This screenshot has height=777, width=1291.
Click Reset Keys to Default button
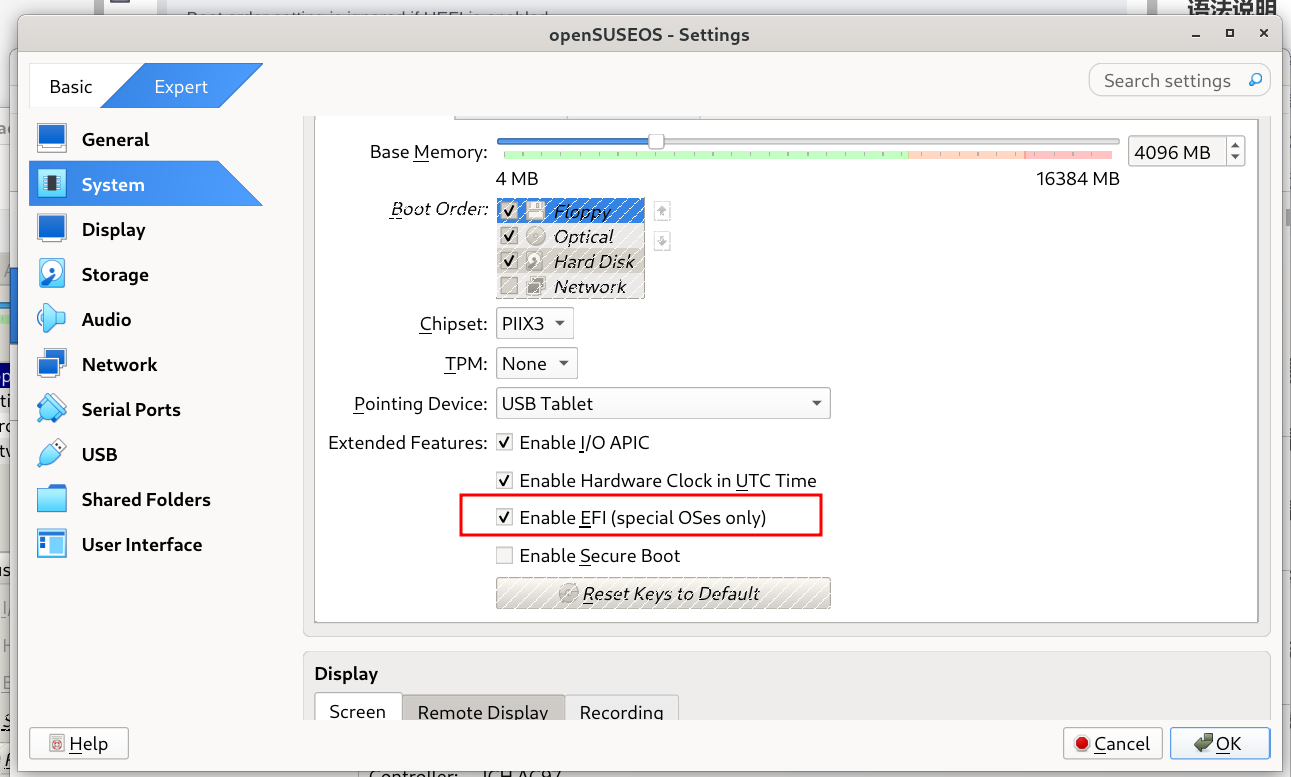(x=663, y=593)
